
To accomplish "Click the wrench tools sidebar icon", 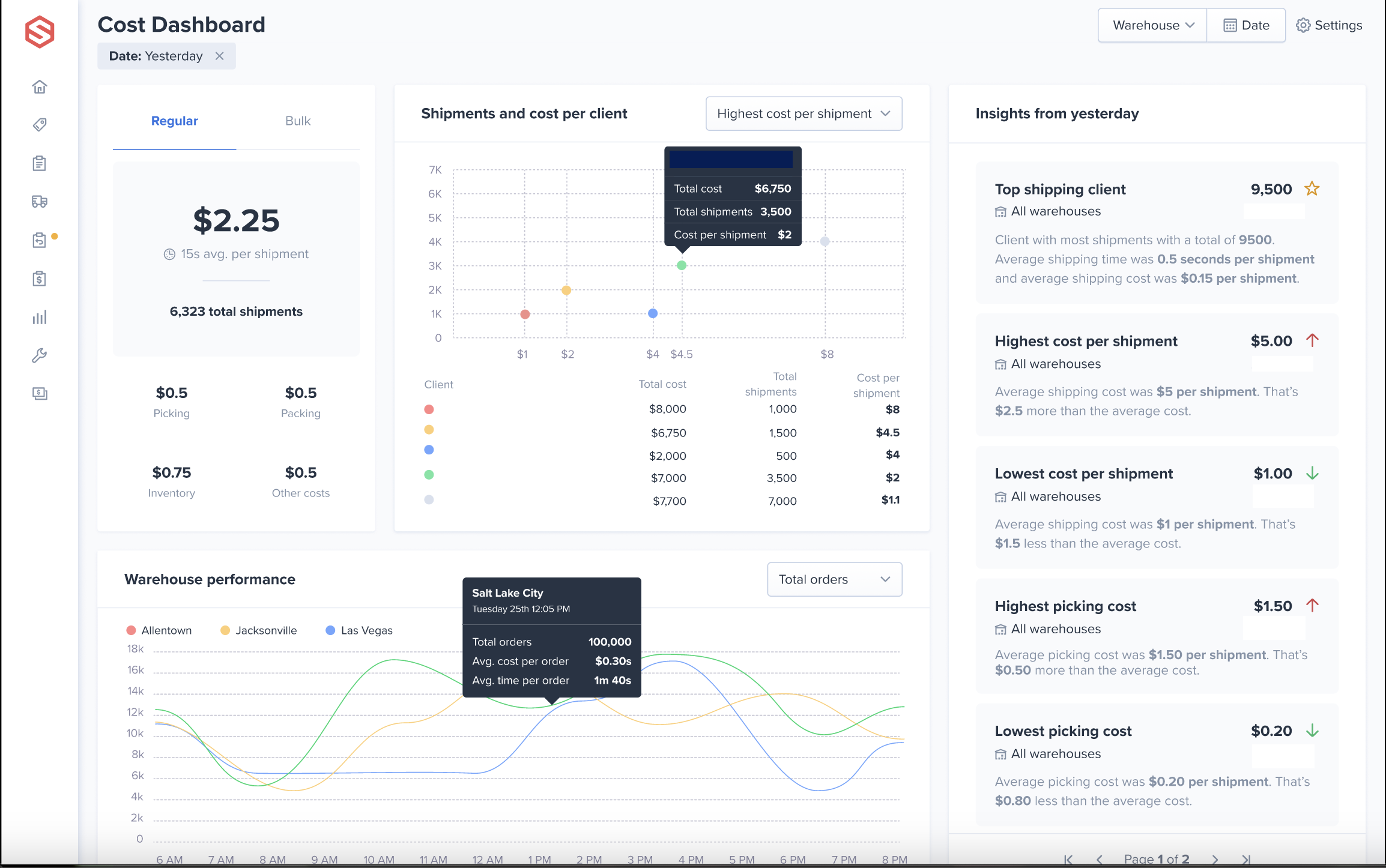I will tap(40, 355).
